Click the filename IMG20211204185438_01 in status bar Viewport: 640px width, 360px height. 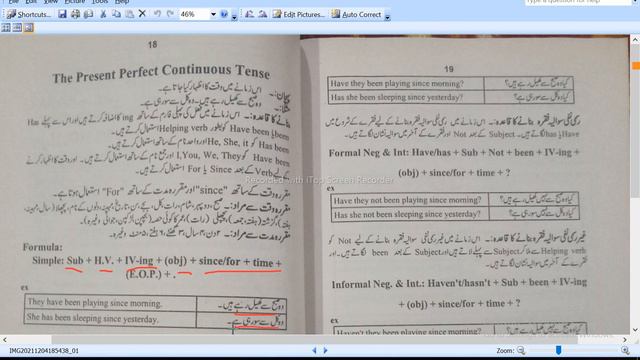(x=44, y=351)
